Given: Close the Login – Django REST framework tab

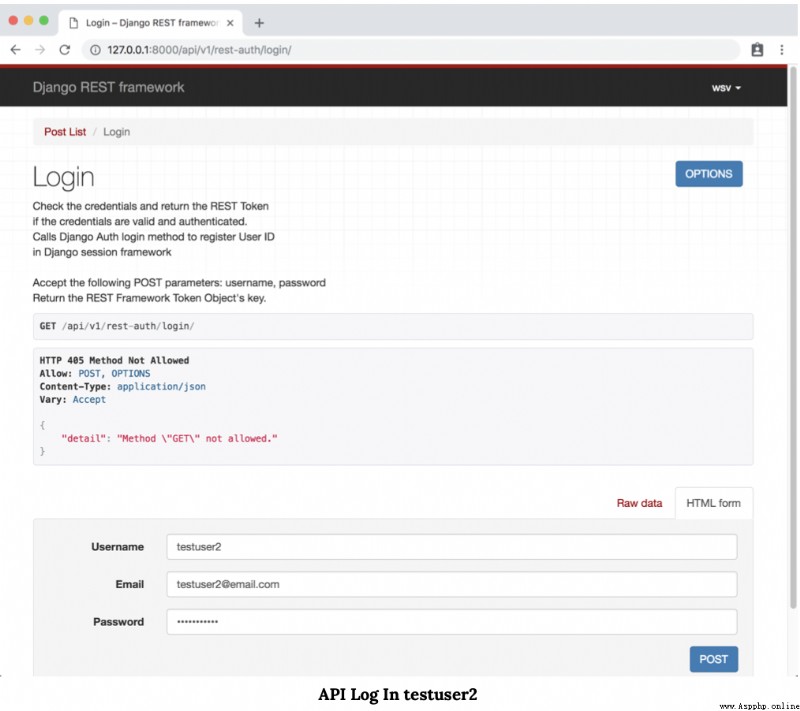Looking at the screenshot, I should 230,23.
